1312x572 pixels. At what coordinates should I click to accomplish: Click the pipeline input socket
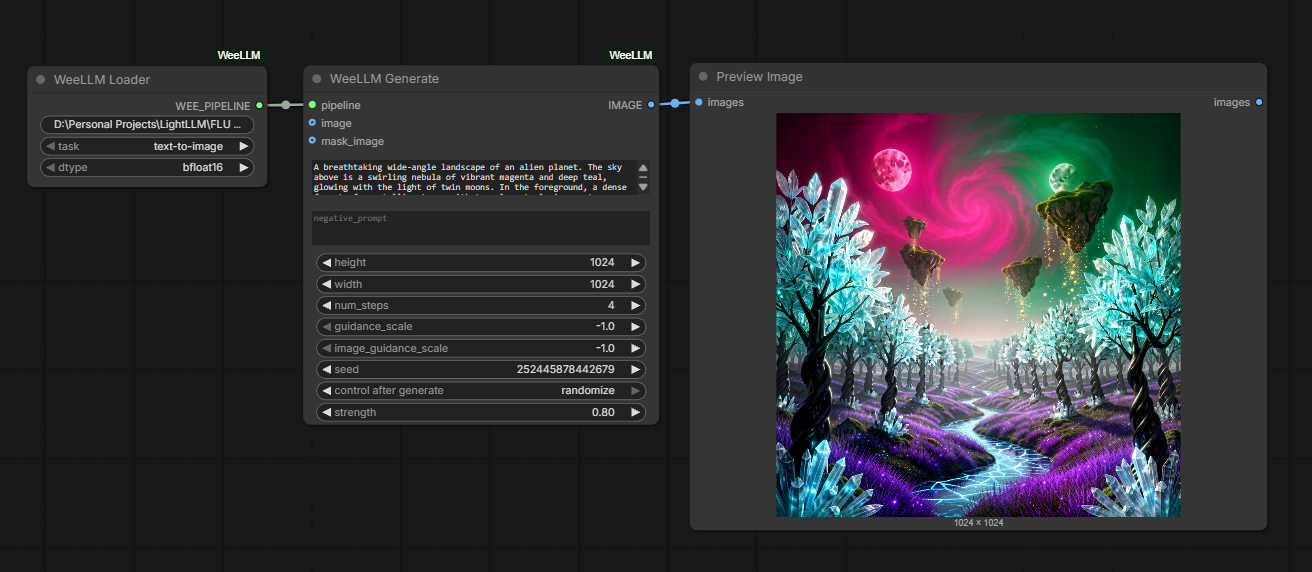pyautogui.click(x=312, y=105)
